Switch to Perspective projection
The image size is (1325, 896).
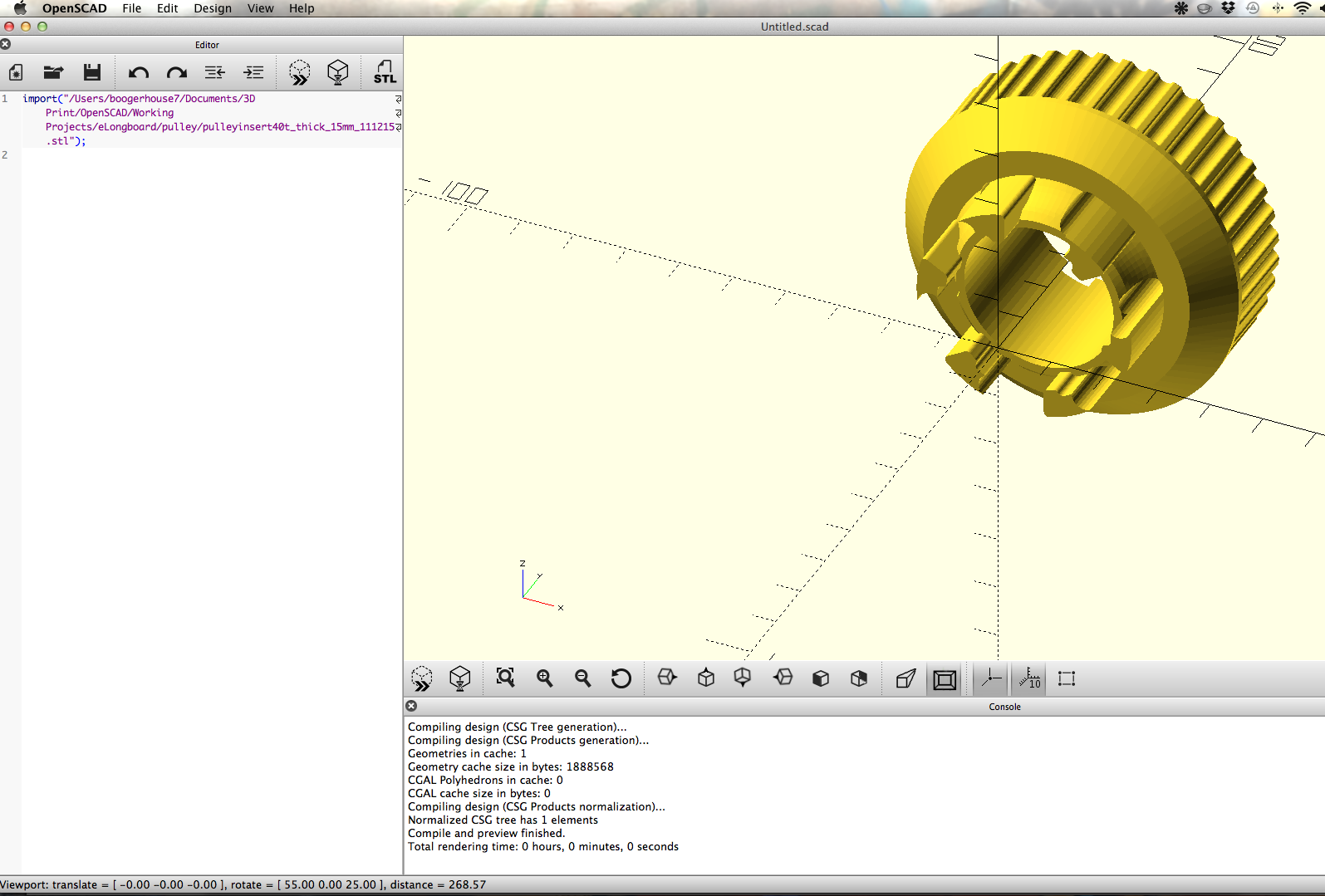[x=905, y=678]
